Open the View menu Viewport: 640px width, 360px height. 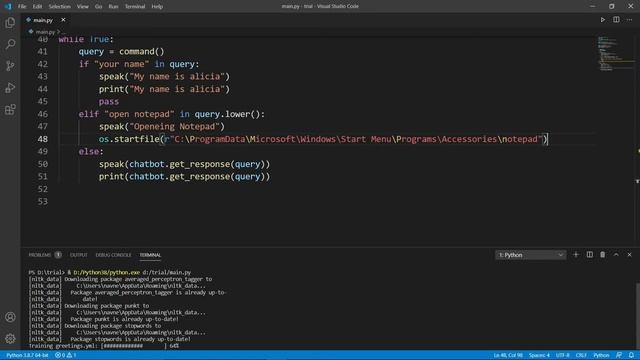coord(83,6)
